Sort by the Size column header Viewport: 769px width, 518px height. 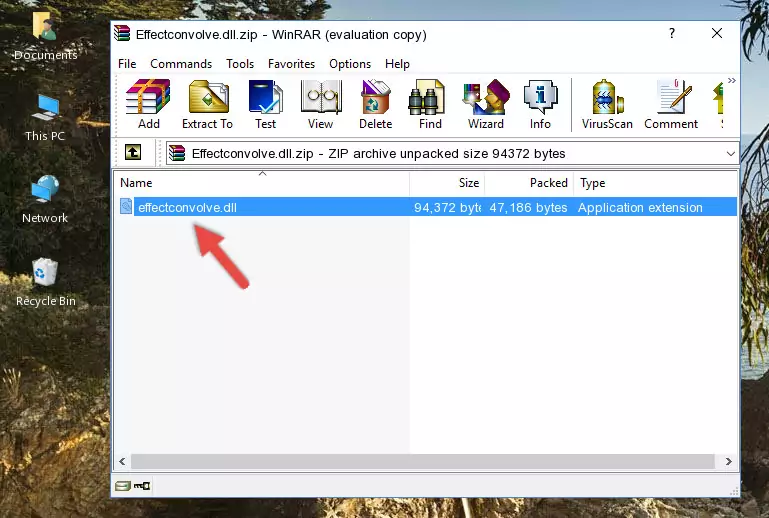[x=447, y=182]
